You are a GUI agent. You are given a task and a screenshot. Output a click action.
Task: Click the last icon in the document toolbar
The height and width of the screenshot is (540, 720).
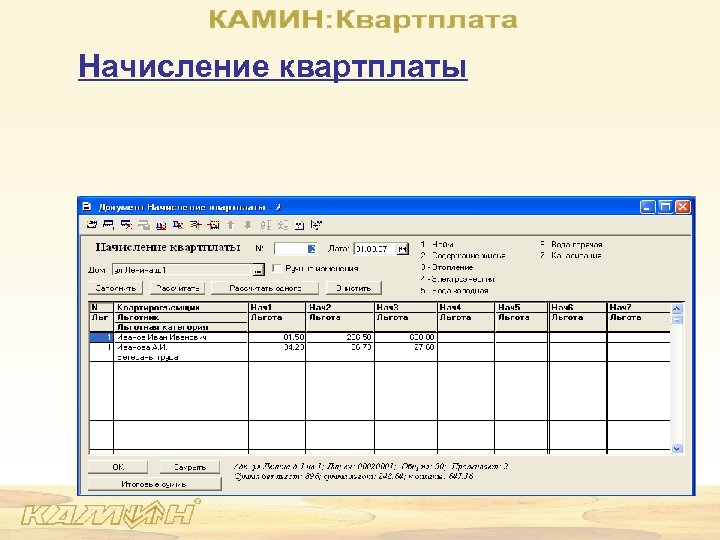316,225
